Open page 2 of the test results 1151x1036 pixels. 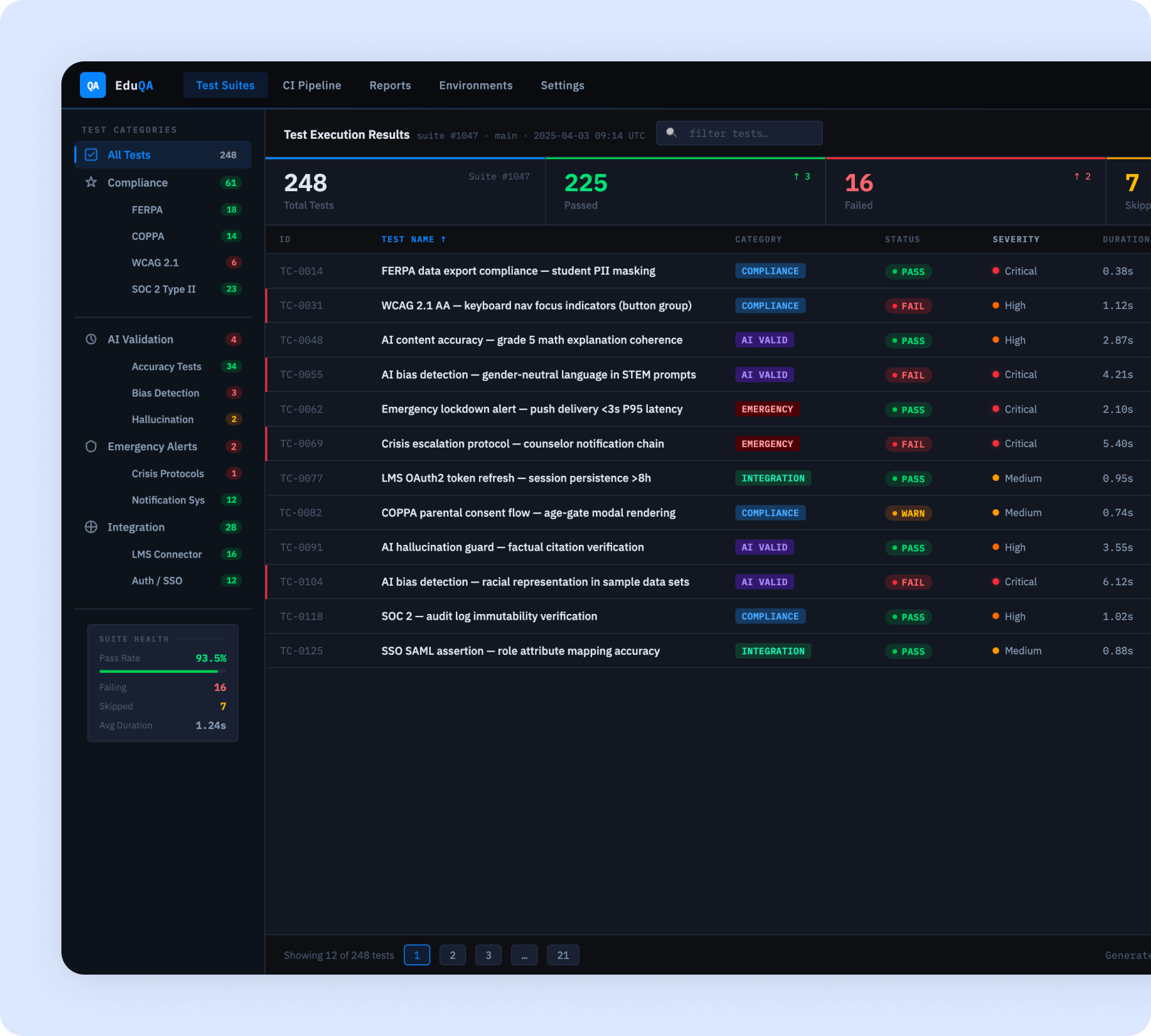(453, 955)
